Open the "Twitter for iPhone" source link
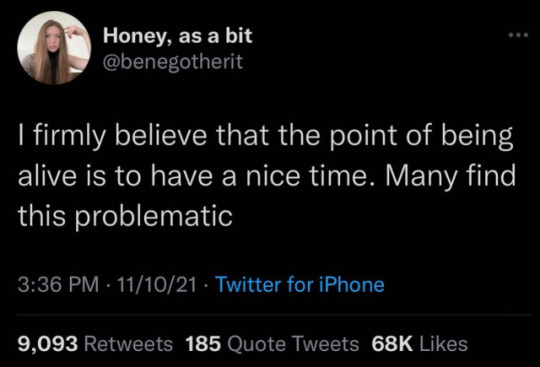 pos(300,285)
